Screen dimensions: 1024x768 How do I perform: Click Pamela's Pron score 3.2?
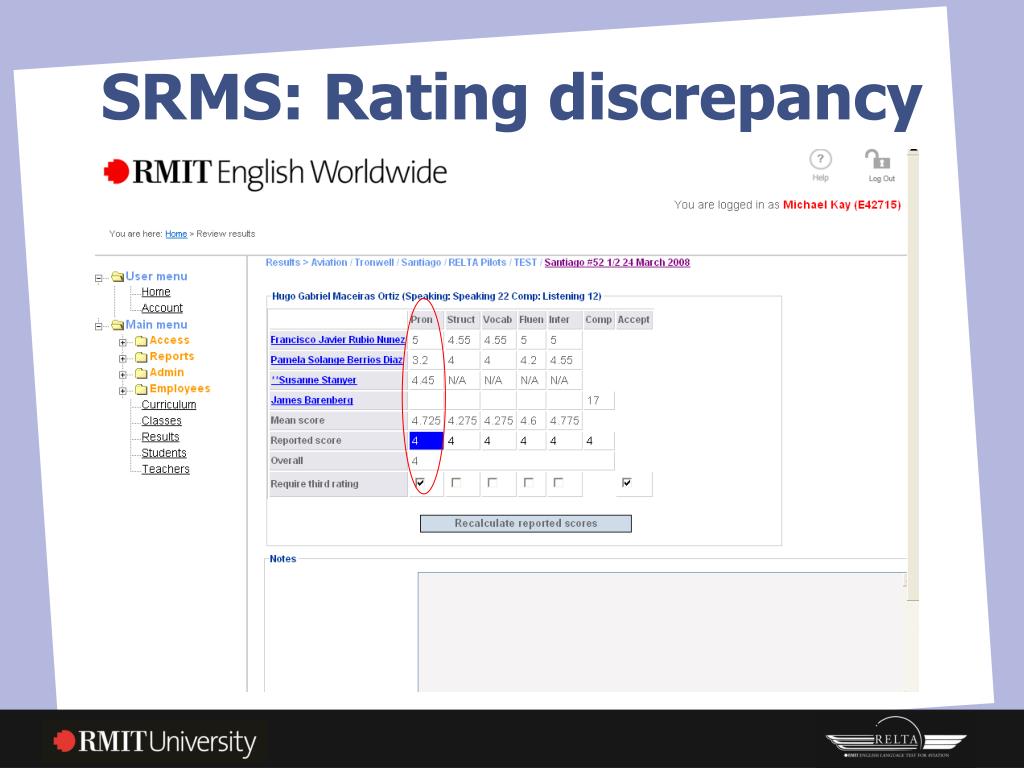click(420, 360)
